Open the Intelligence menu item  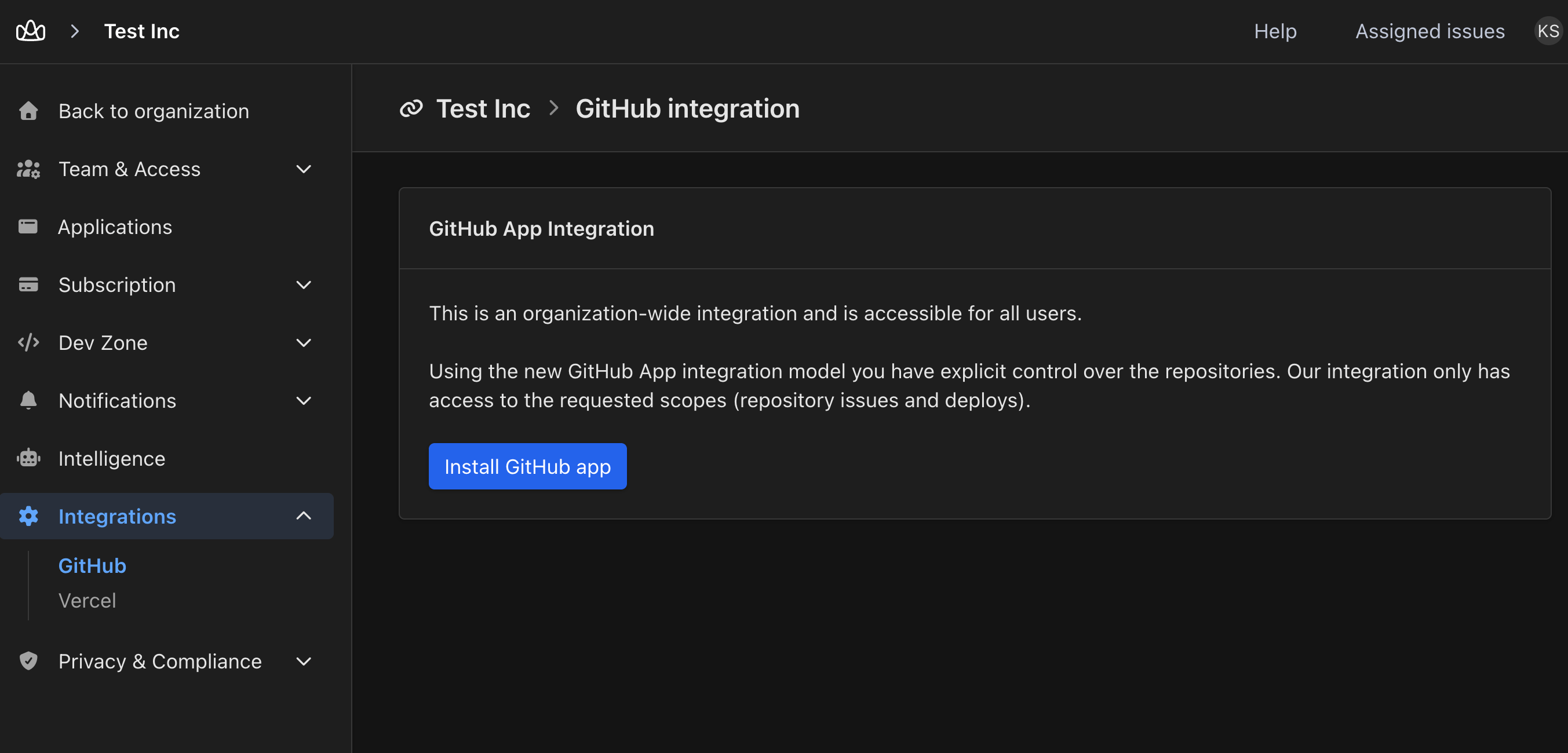pyautogui.click(x=167, y=458)
